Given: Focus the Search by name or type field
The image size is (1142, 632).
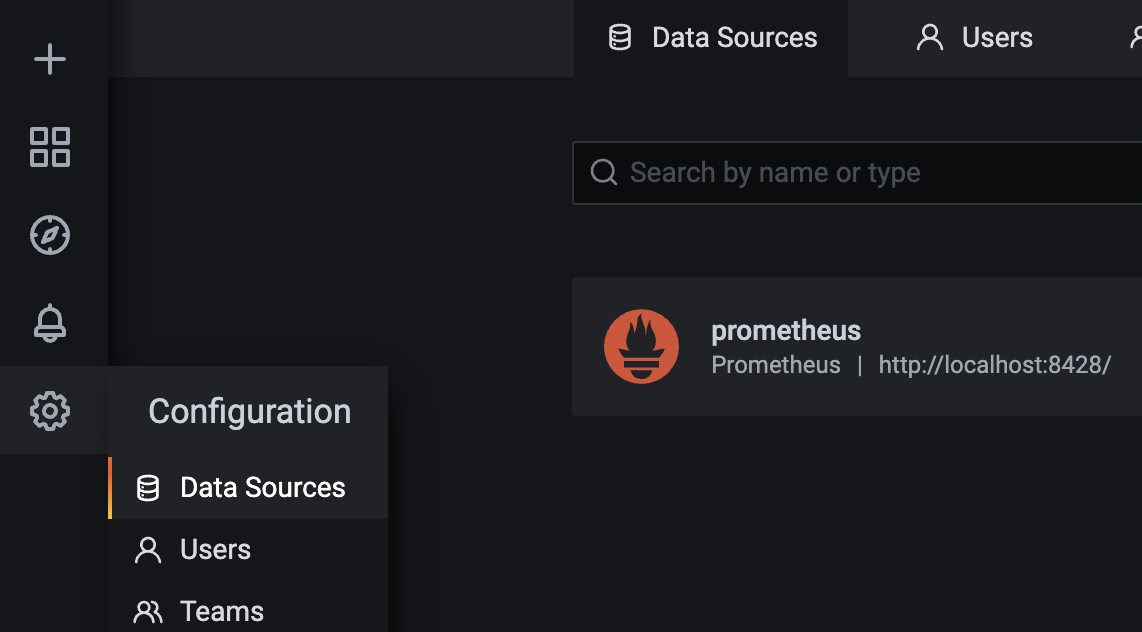Looking at the screenshot, I should tap(857, 173).
